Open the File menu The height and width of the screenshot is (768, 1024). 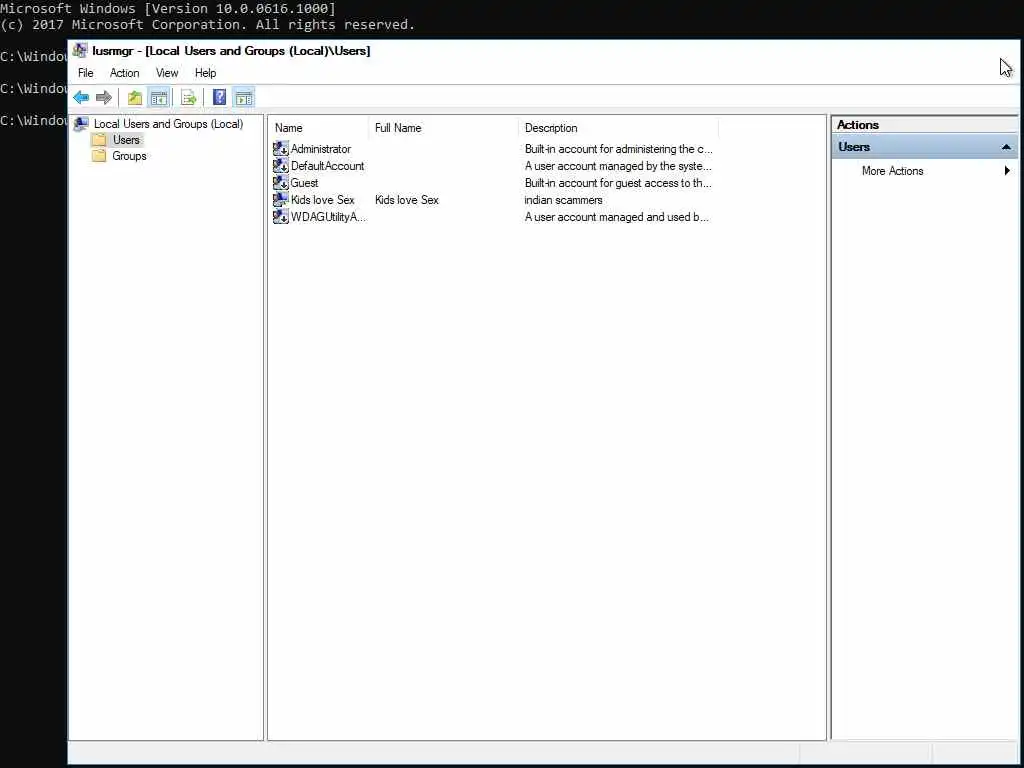coord(86,73)
